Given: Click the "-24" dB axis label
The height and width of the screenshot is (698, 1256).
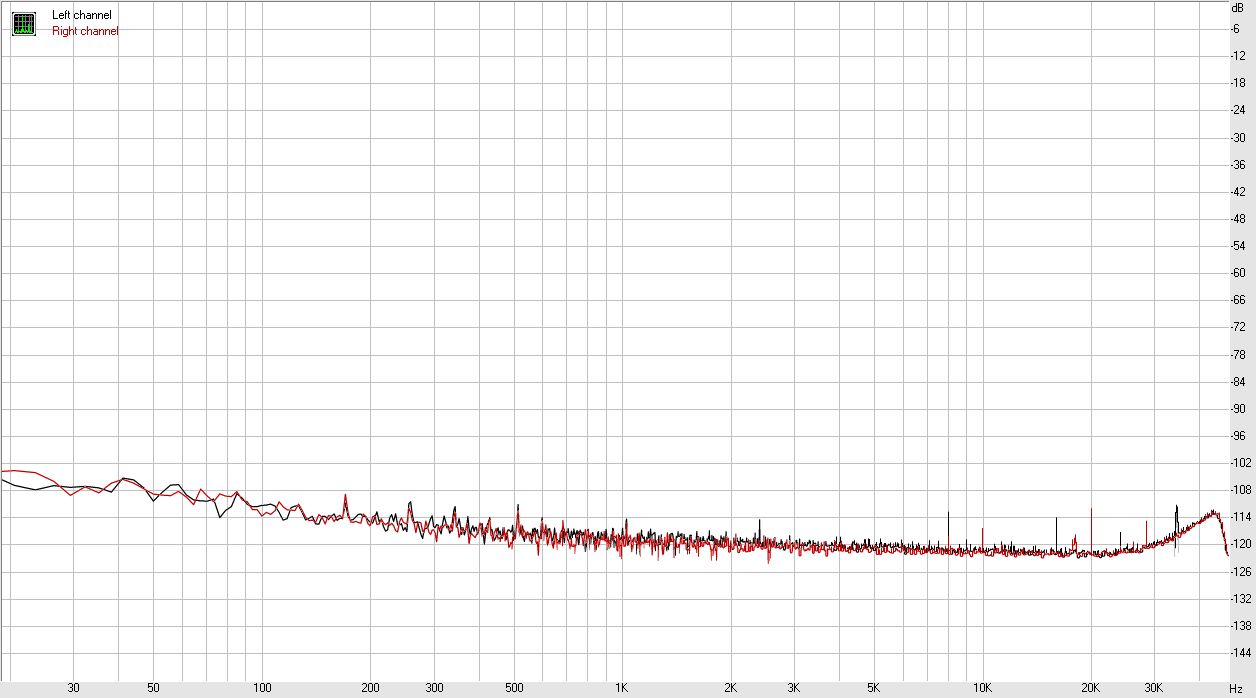Looking at the screenshot, I should tap(1238, 110).
